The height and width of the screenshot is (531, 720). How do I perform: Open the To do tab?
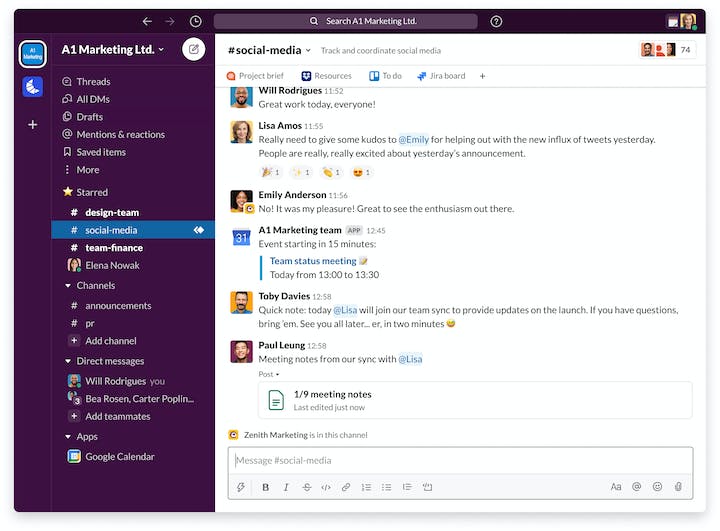pyautogui.click(x=386, y=76)
